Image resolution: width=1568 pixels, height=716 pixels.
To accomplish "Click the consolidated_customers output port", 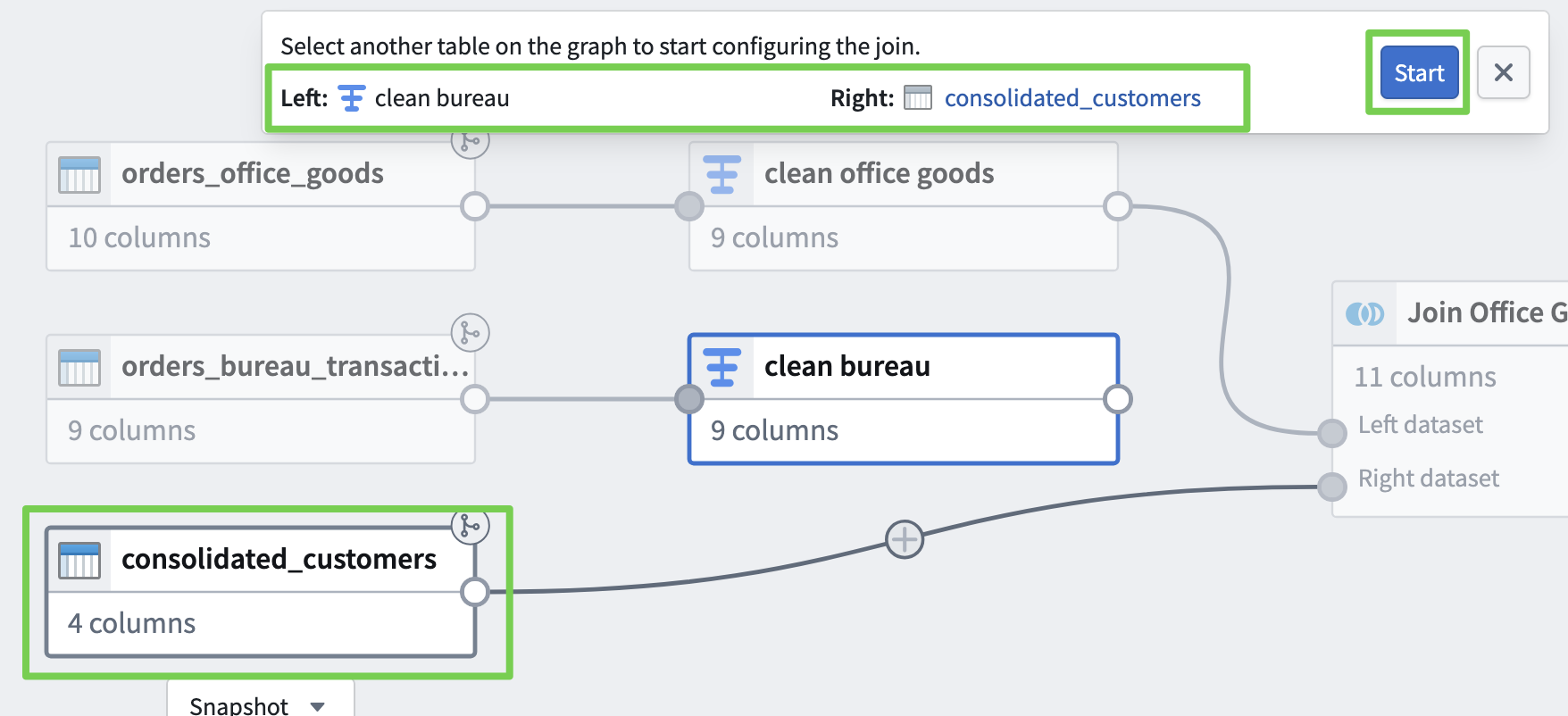I will 474,591.
